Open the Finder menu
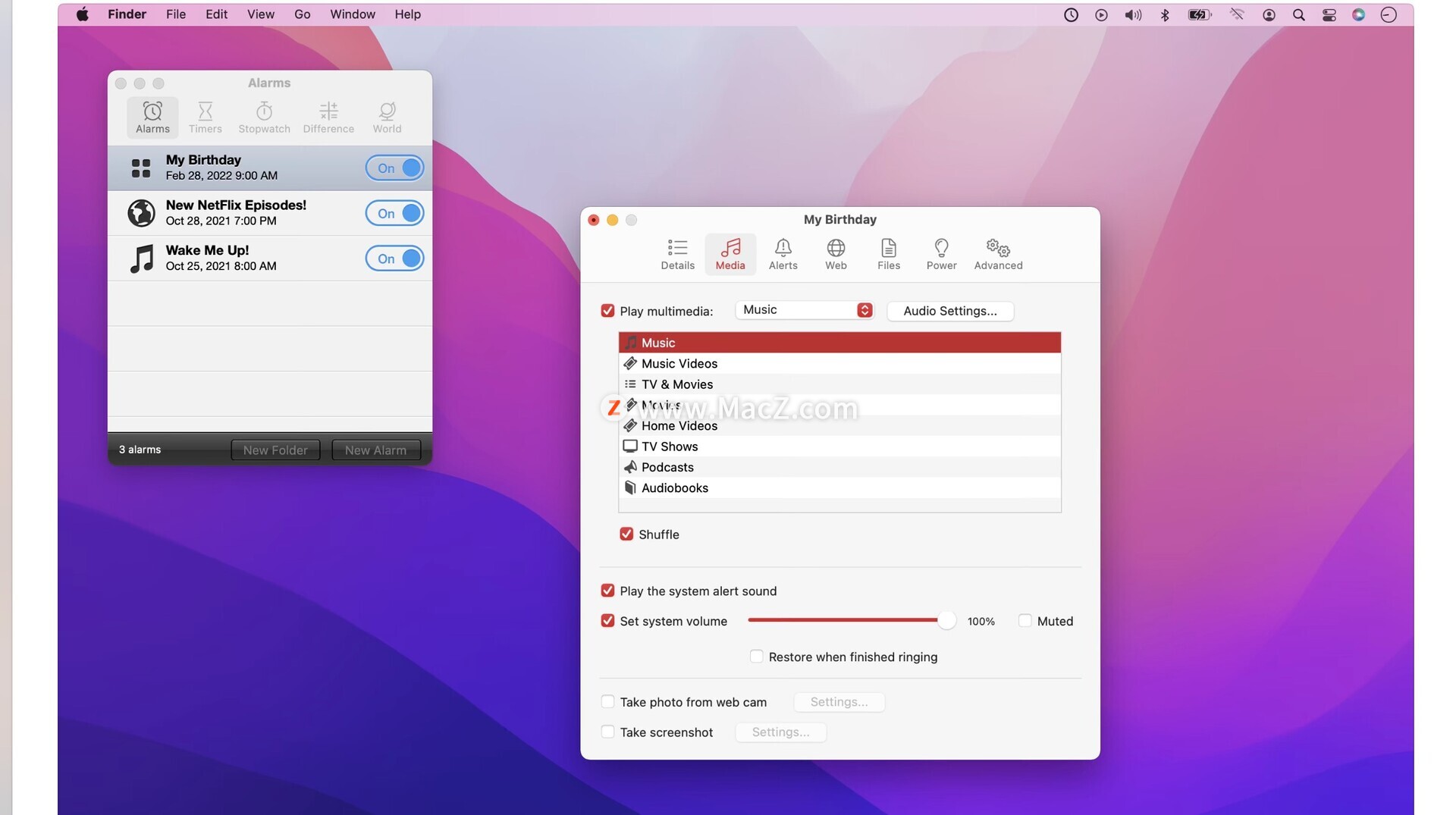This screenshot has width=1456, height=815. [127, 14]
